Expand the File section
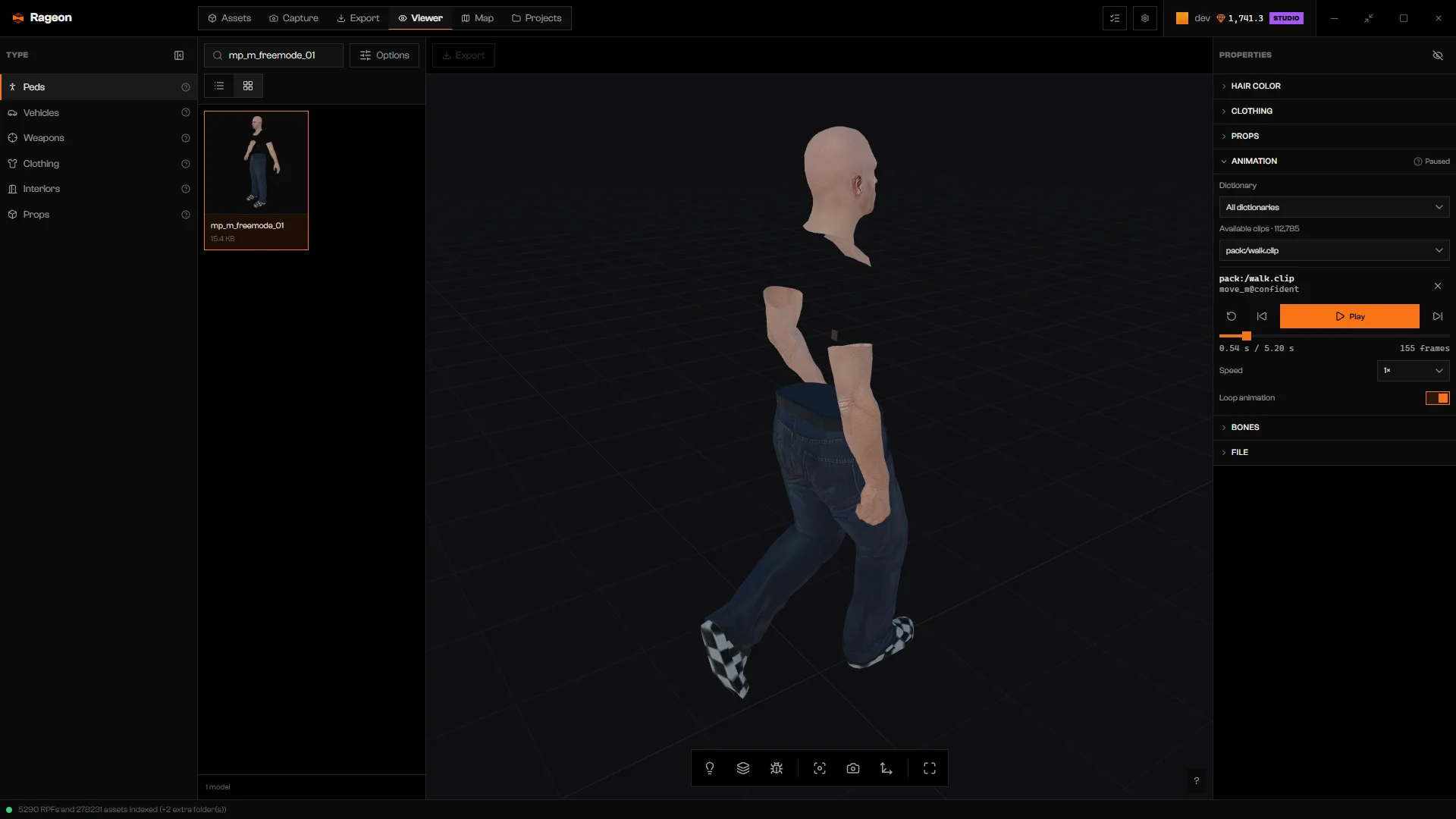The width and height of the screenshot is (1456, 819). [1334, 452]
